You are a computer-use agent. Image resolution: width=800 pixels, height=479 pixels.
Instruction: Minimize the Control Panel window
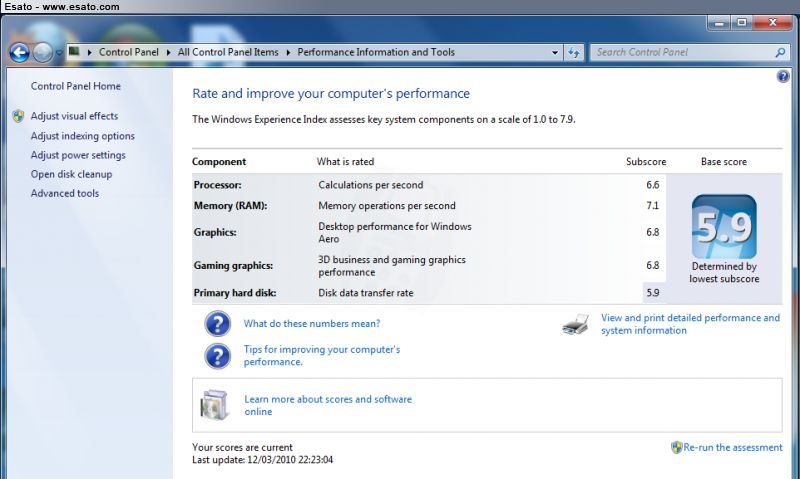(x=719, y=22)
